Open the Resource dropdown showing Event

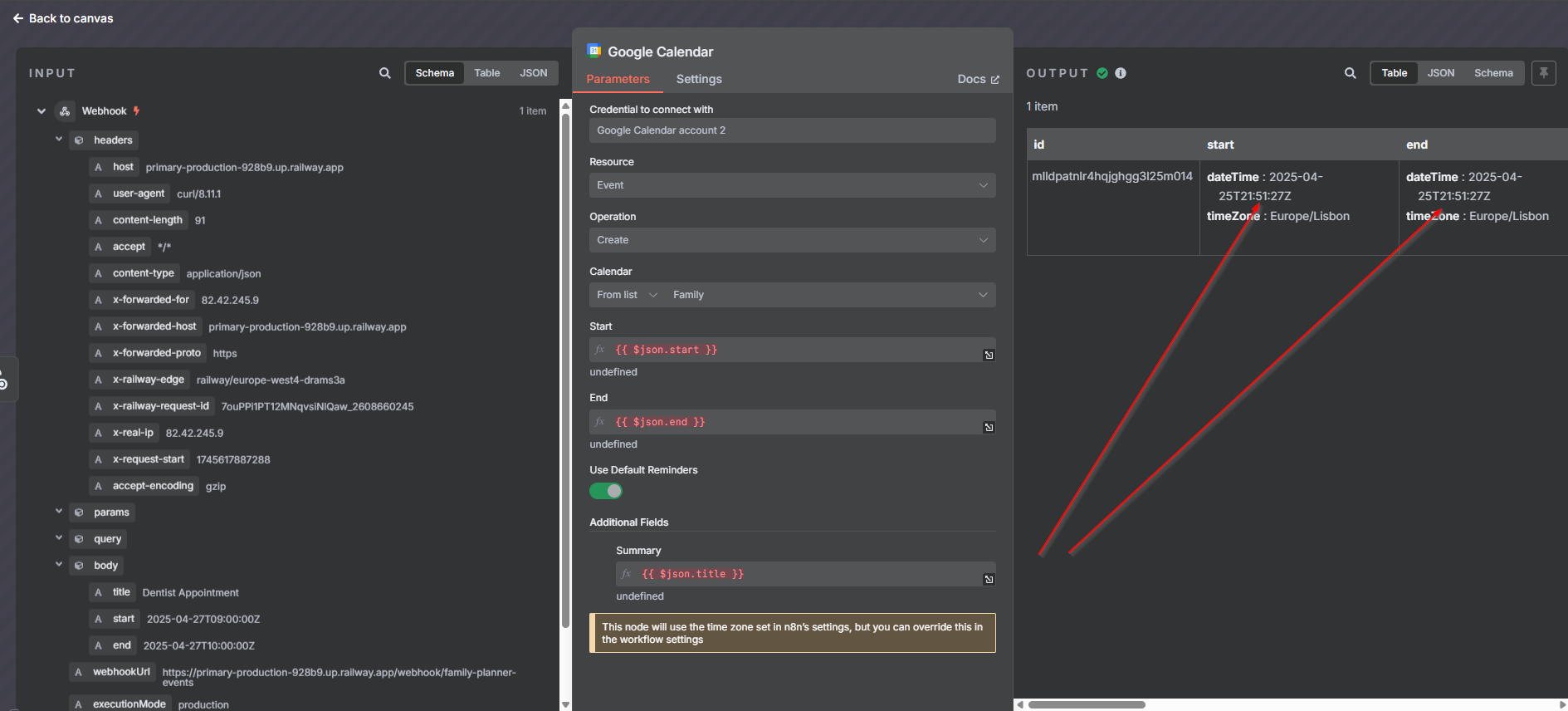coord(792,185)
